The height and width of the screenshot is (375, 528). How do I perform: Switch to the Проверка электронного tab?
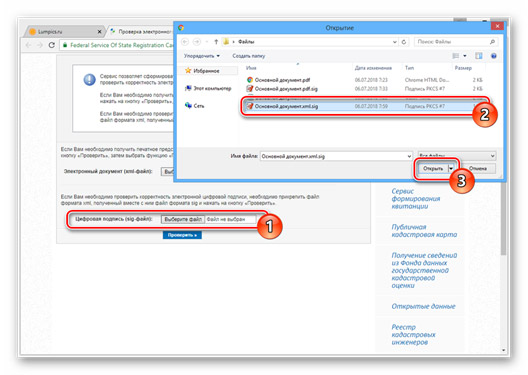pos(141,32)
